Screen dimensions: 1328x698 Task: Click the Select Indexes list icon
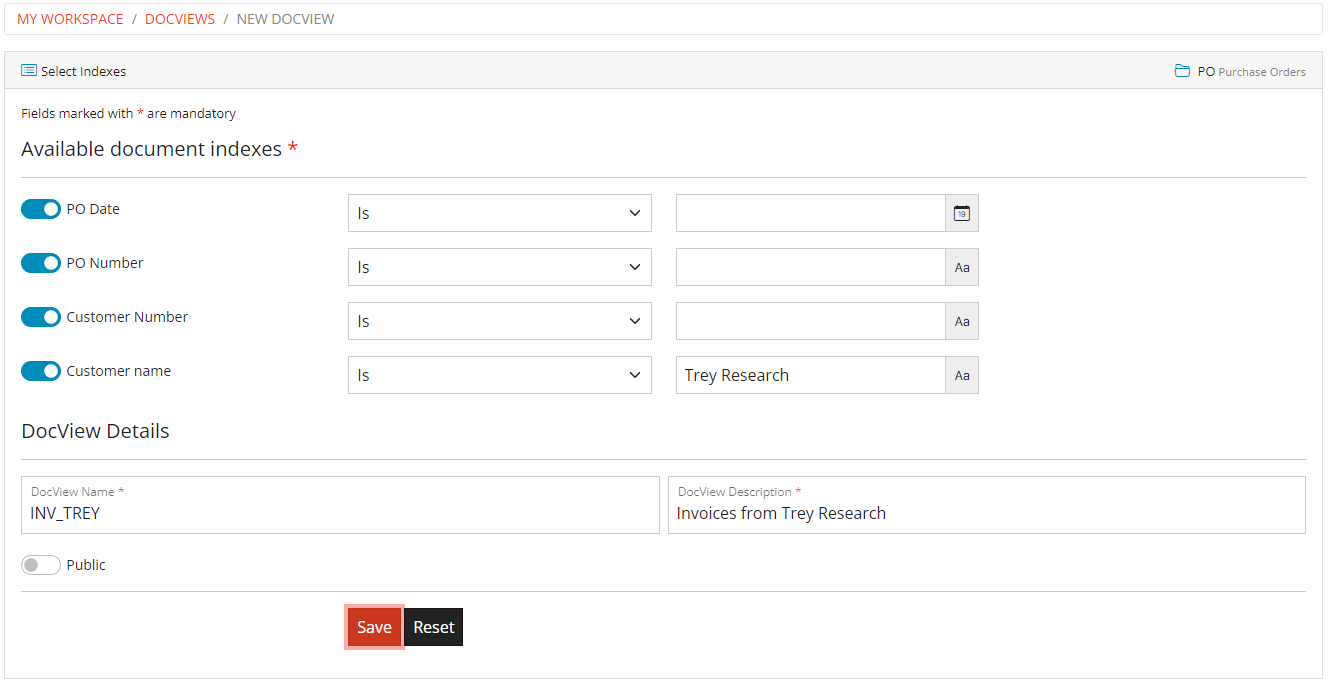click(x=29, y=71)
